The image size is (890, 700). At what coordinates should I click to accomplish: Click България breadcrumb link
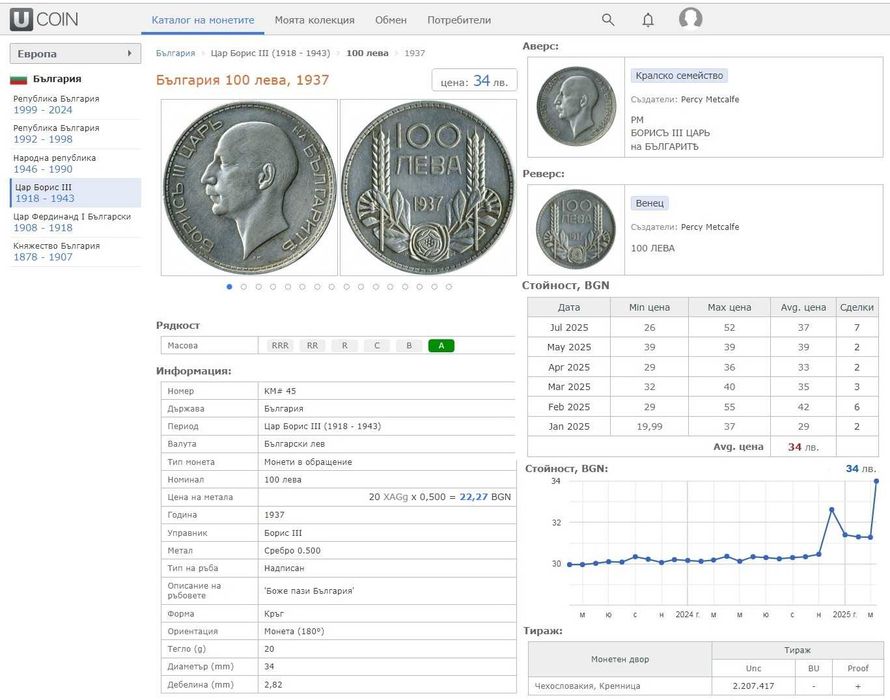[175, 53]
